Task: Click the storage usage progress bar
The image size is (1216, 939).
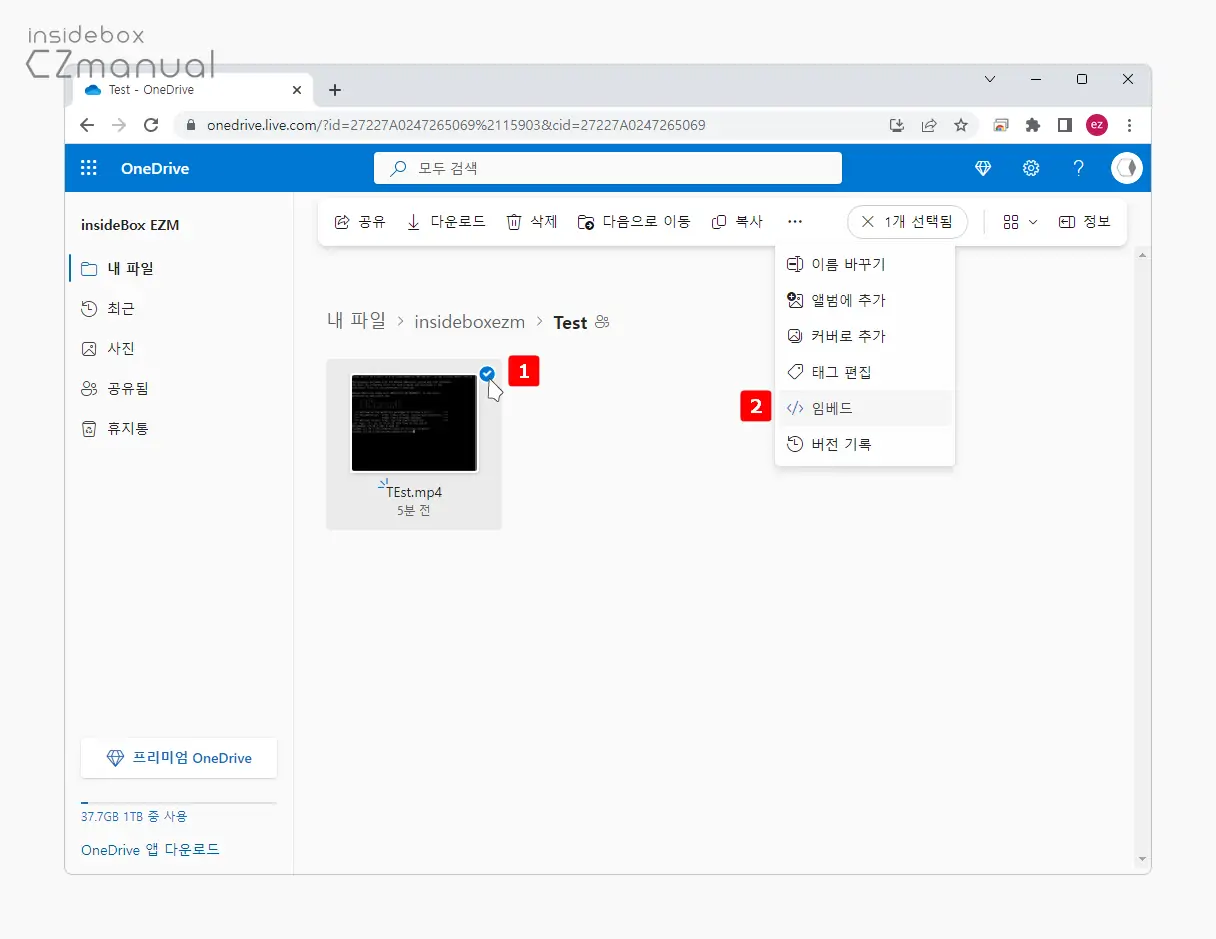Action: (x=179, y=803)
